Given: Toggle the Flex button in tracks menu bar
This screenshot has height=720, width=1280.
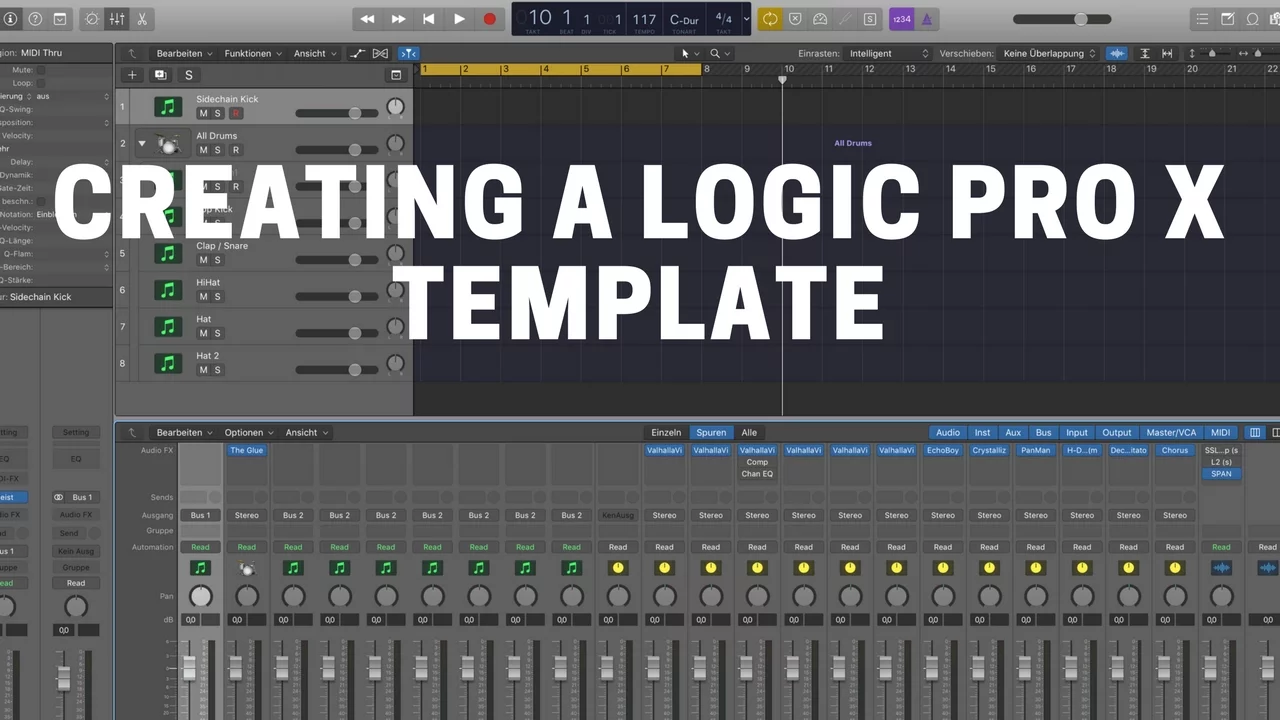Looking at the screenshot, I should click(380, 53).
